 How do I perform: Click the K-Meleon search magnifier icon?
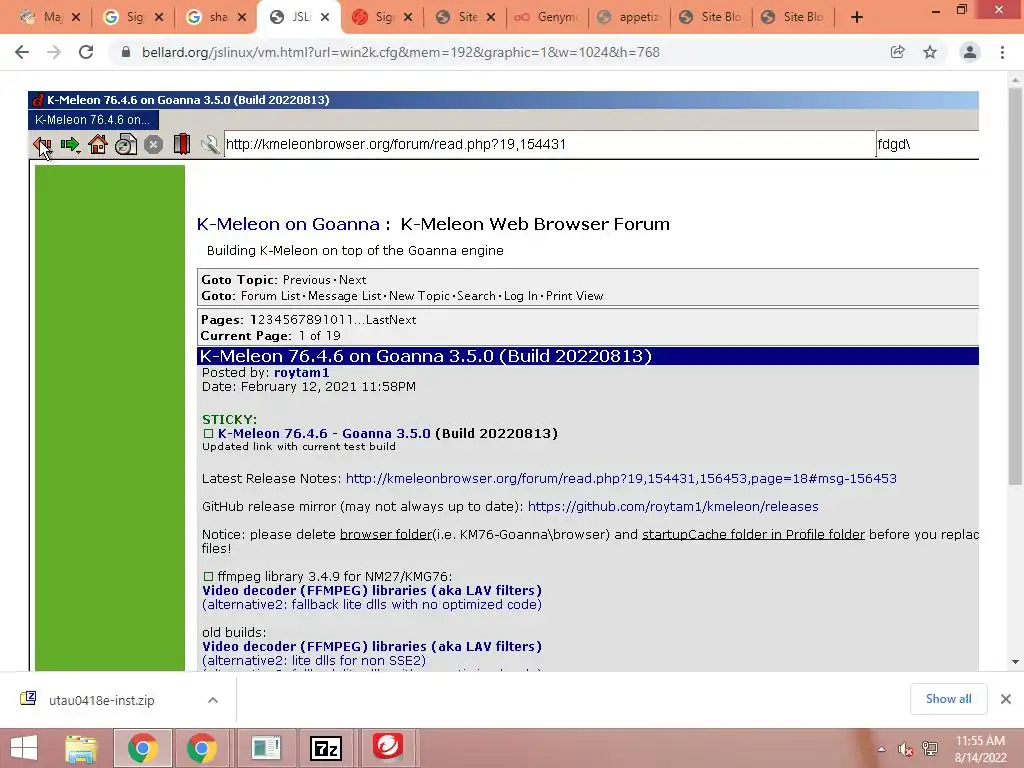click(x=210, y=144)
